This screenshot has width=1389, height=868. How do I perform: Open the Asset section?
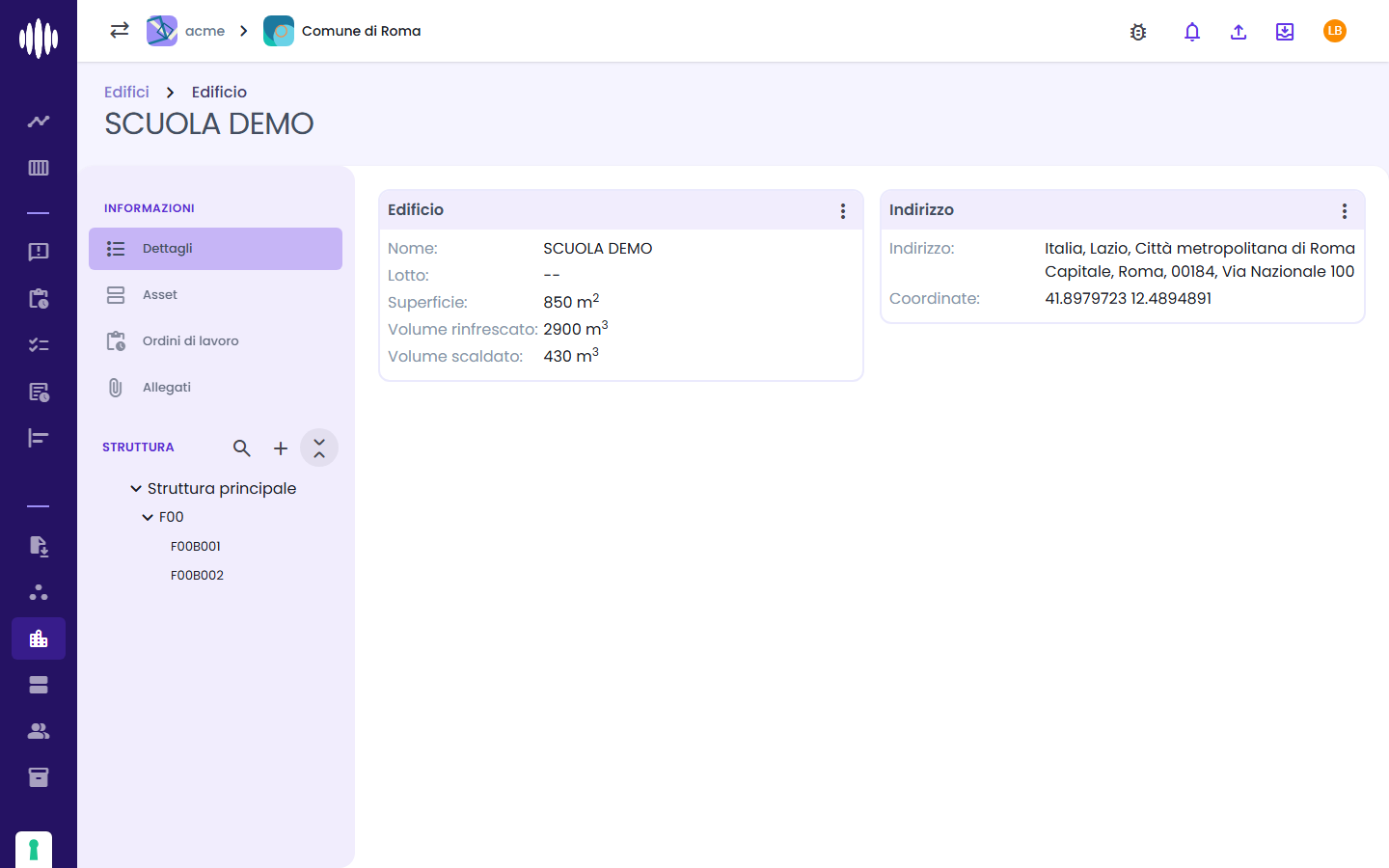coord(215,295)
